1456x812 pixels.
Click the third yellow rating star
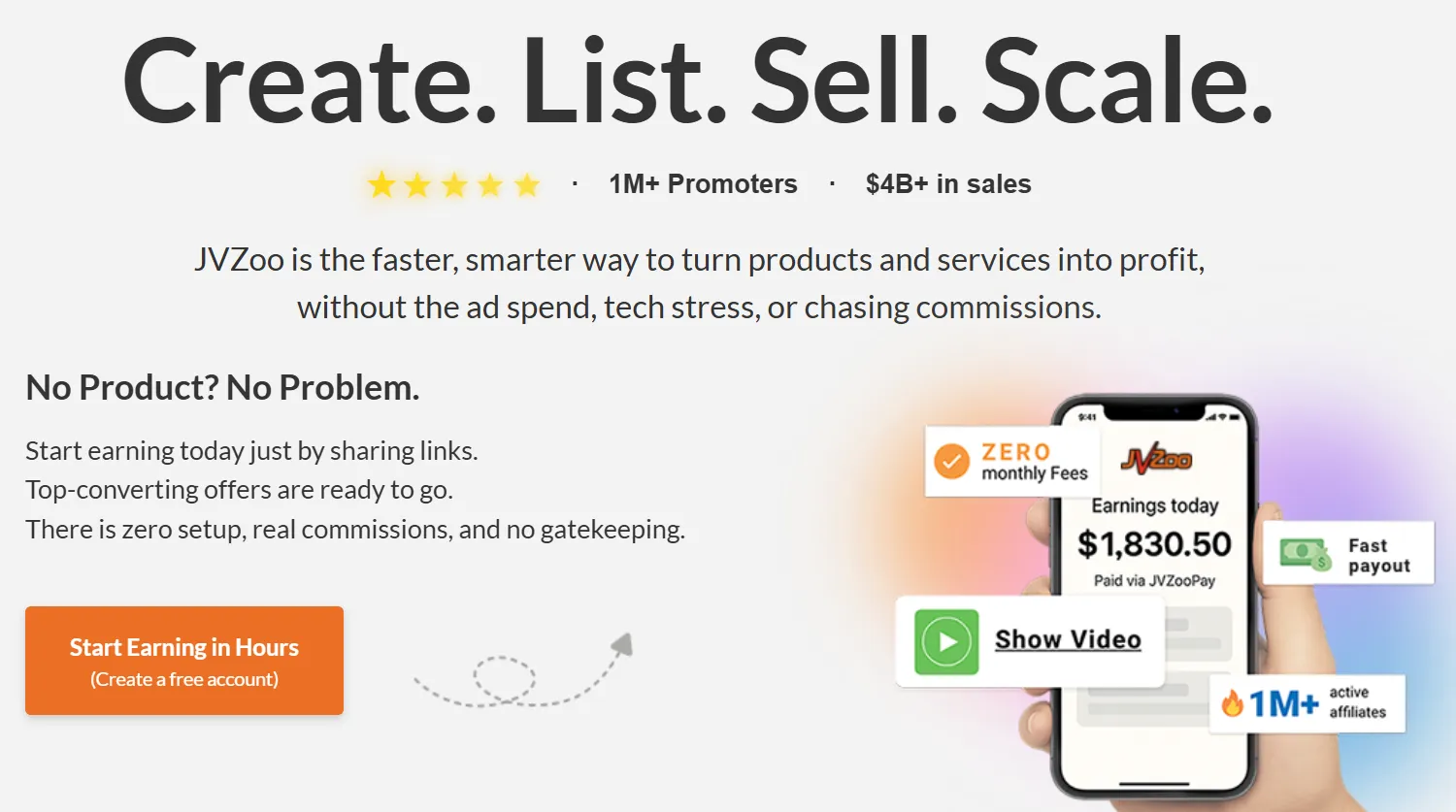coord(454,184)
